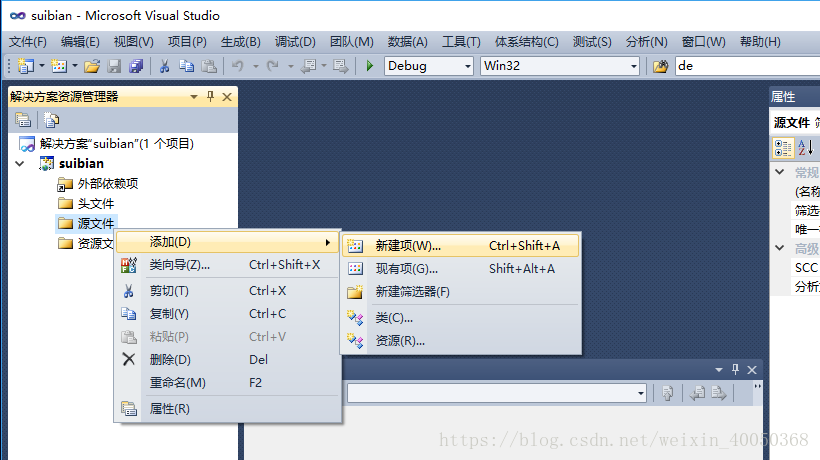Click the next message icon in output panel

pyautogui.click(x=719, y=393)
